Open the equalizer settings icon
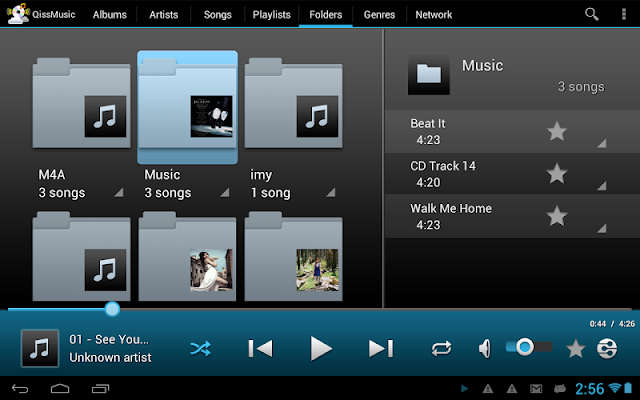Viewport: 640px width, 400px height. (x=607, y=349)
